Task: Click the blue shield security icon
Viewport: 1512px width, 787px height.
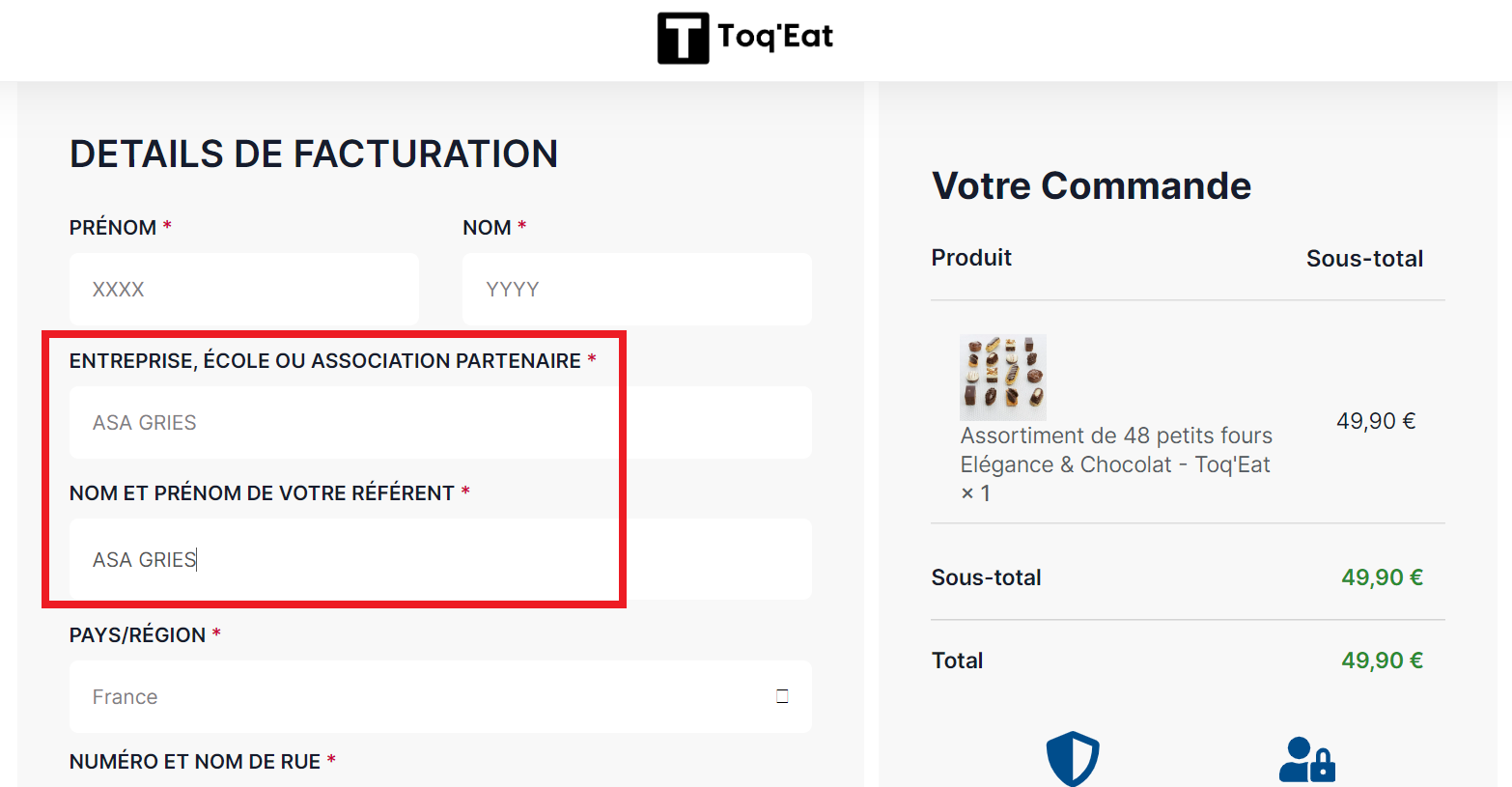Action: pyautogui.click(x=1073, y=758)
